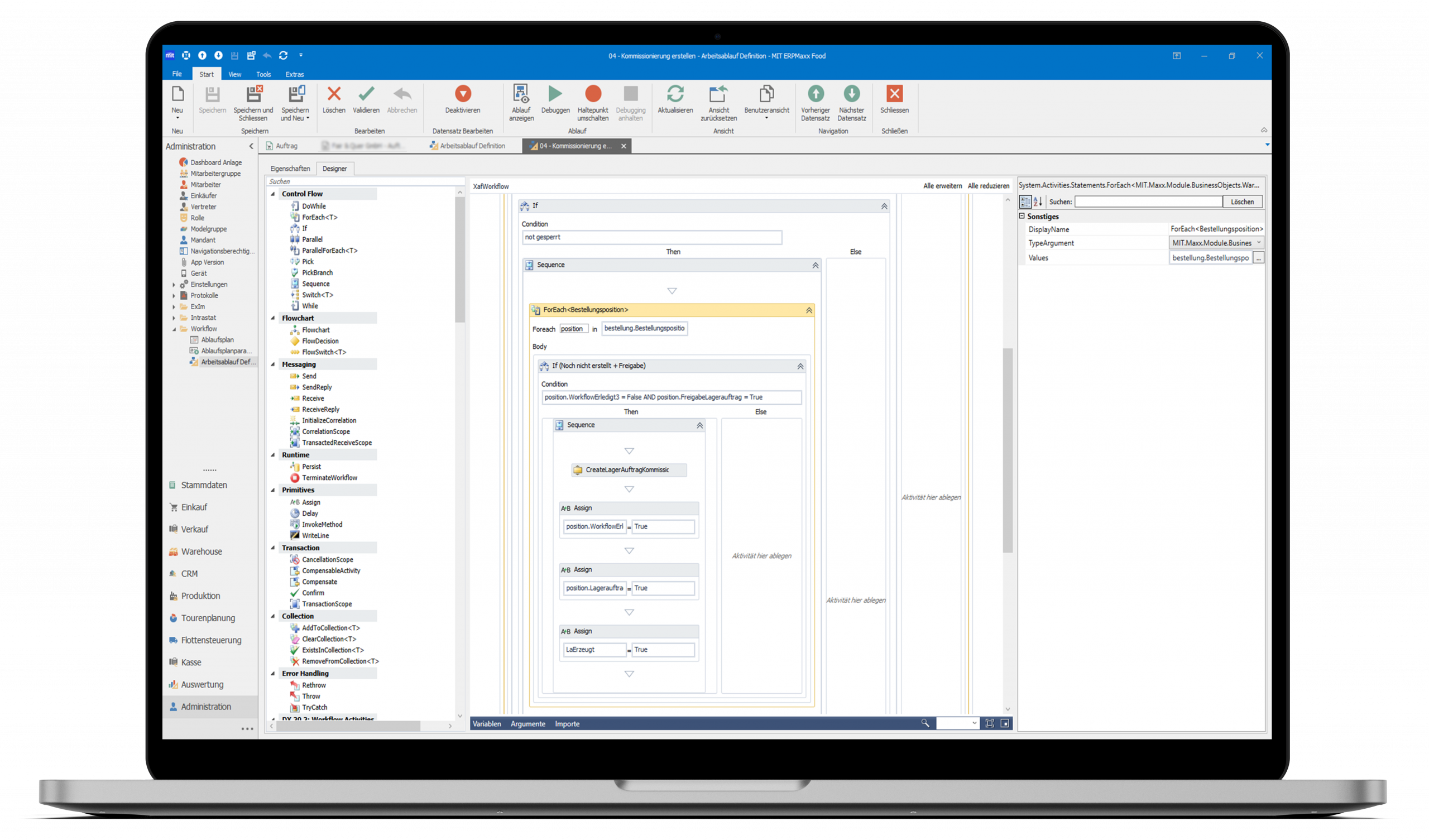Click the Löschen red X icon

pyautogui.click(x=334, y=94)
